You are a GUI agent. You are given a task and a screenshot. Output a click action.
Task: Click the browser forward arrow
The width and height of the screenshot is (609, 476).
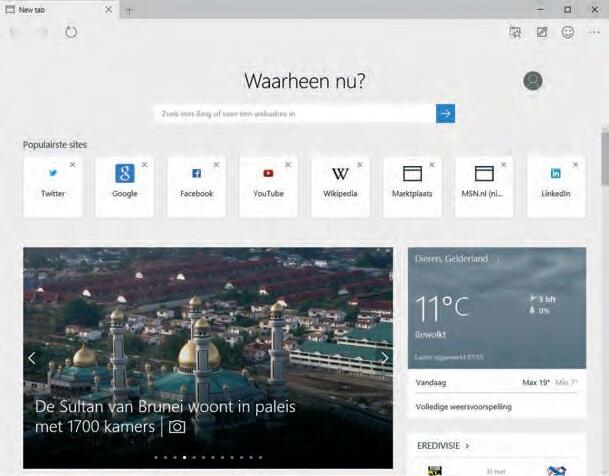(x=43, y=32)
